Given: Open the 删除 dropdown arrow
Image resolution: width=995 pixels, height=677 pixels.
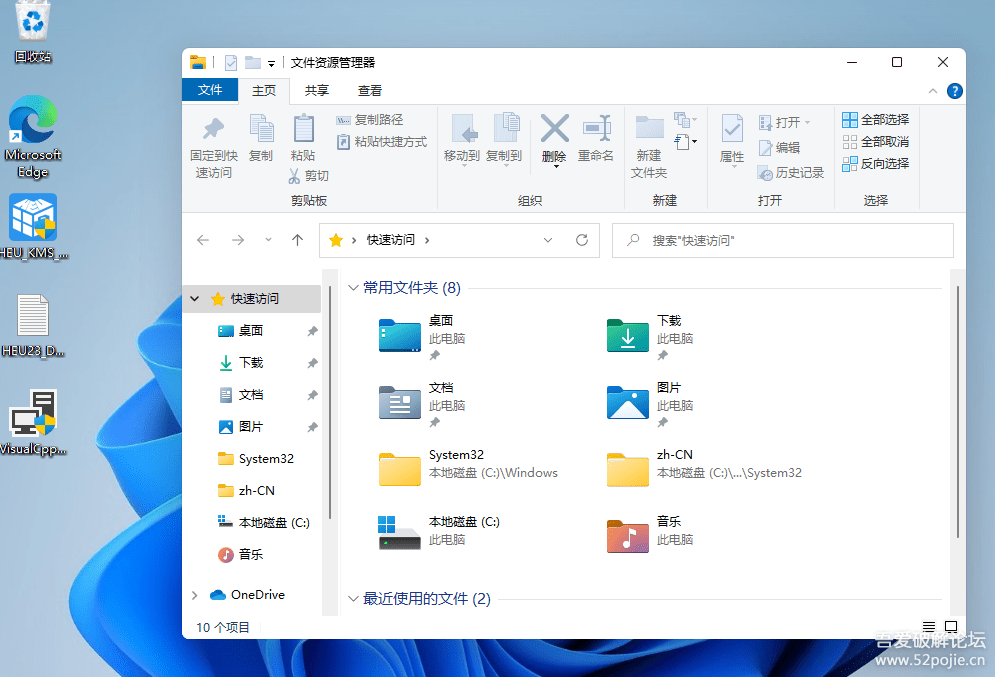Looking at the screenshot, I should click(556, 166).
